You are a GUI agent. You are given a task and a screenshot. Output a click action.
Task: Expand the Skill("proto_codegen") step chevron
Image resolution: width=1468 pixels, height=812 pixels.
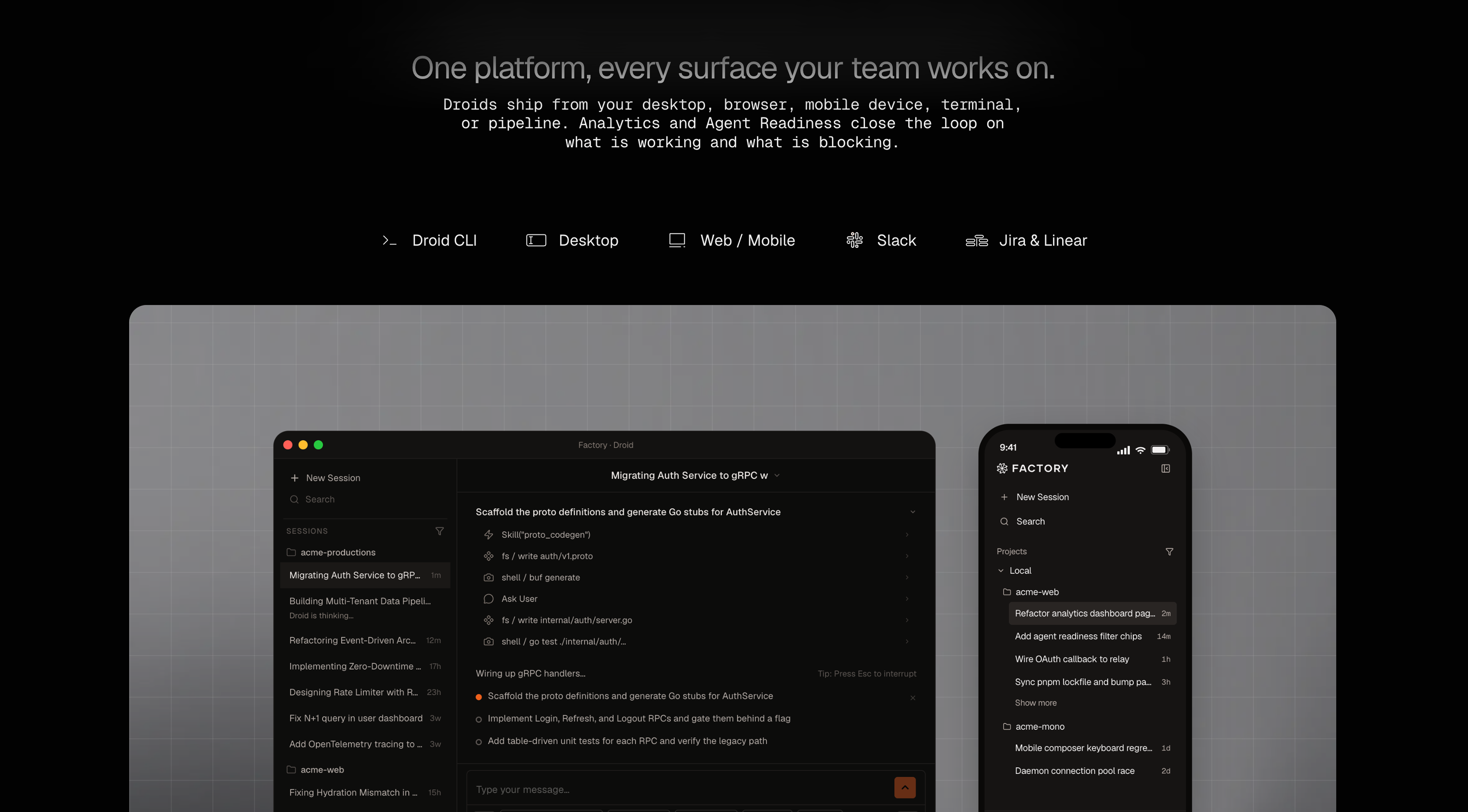(x=907, y=535)
